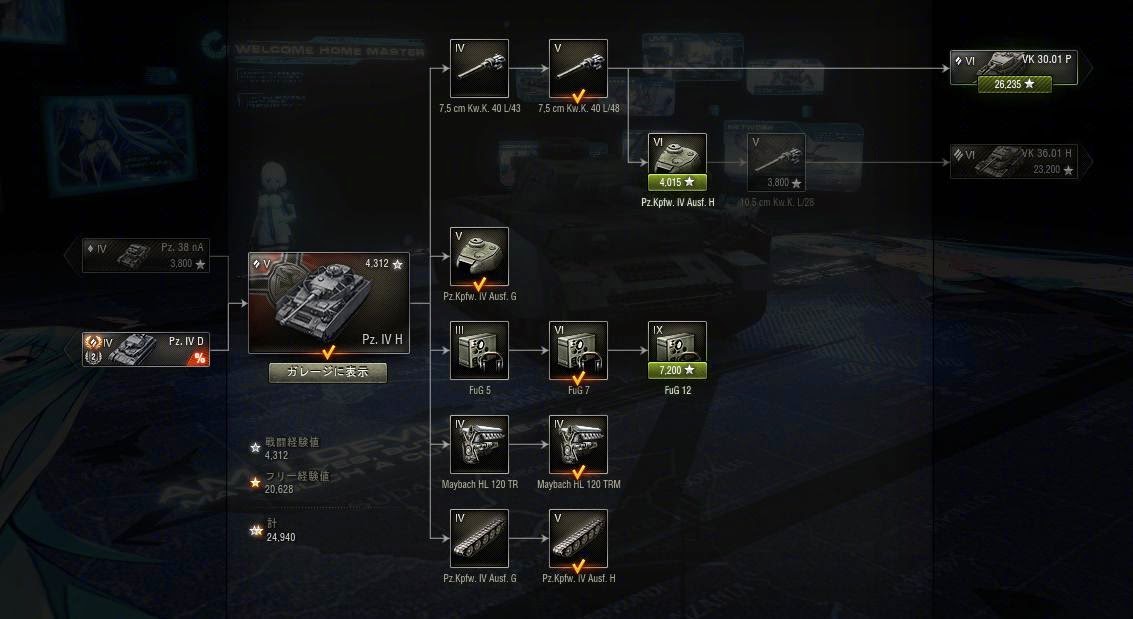The height and width of the screenshot is (619, 1133).
Task: Select the Pz.Kpfw. IV Ausf. G turret icon
Action: tap(479, 256)
